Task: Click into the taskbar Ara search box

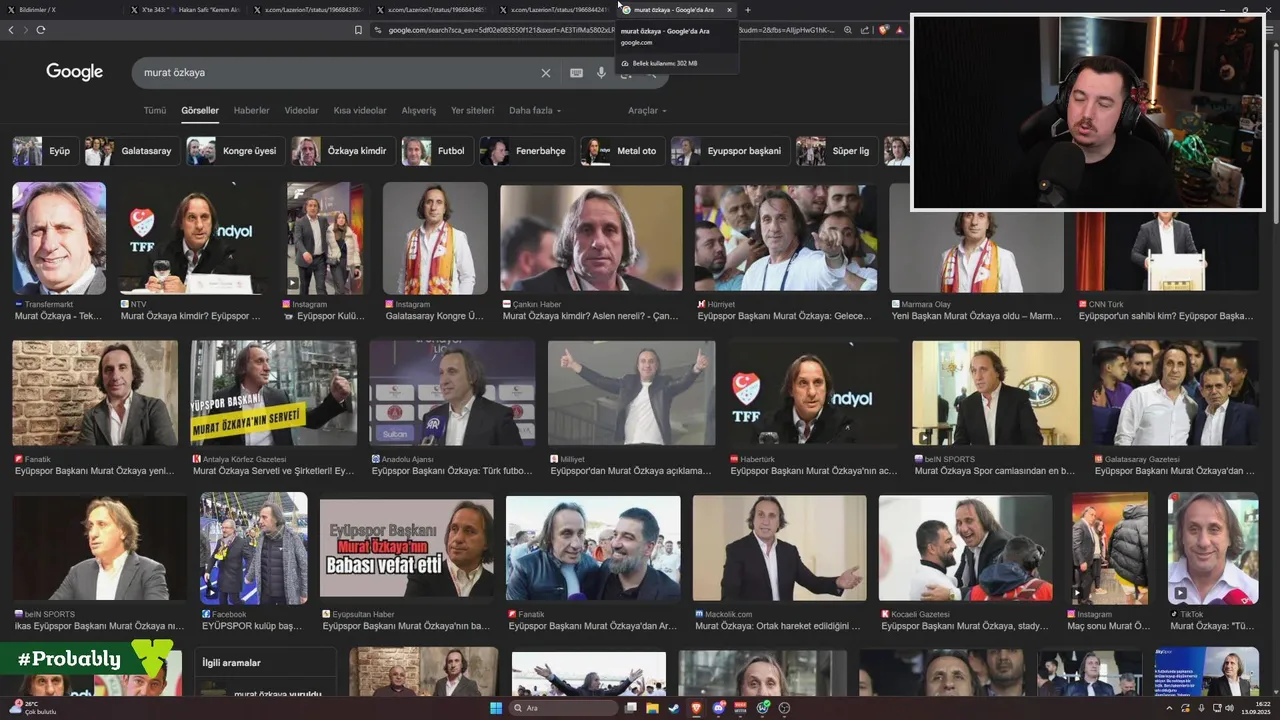Action: point(564,708)
